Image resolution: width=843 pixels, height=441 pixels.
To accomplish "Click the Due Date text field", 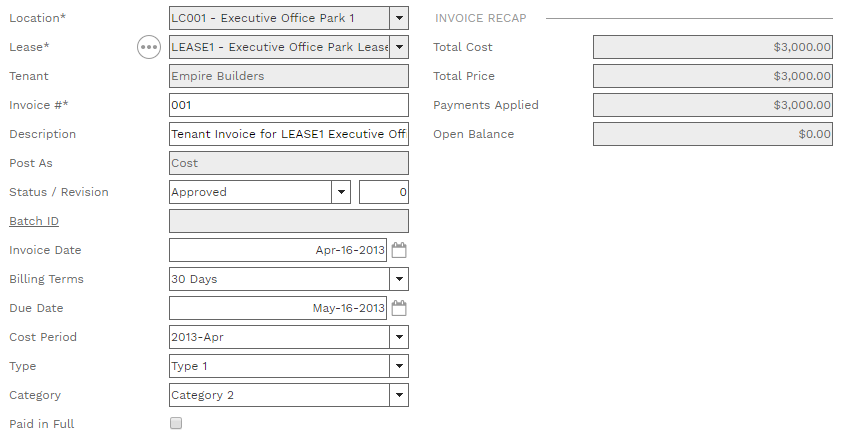I will tap(278, 308).
